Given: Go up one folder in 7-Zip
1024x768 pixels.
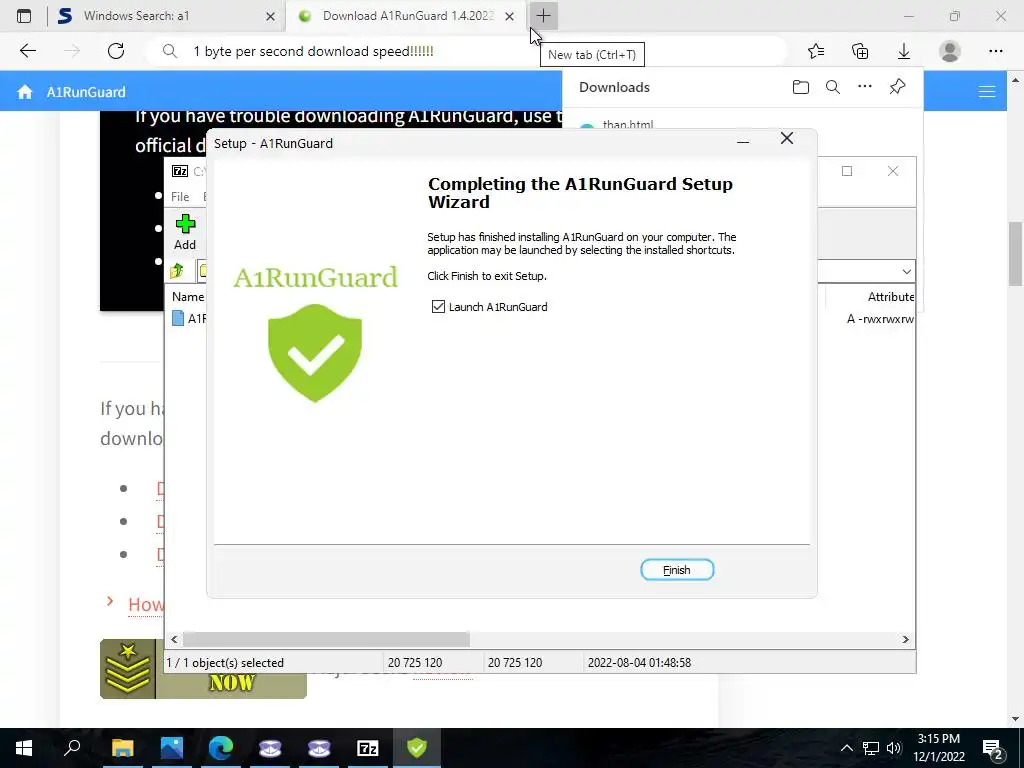Looking at the screenshot, I should coord(177,270).
